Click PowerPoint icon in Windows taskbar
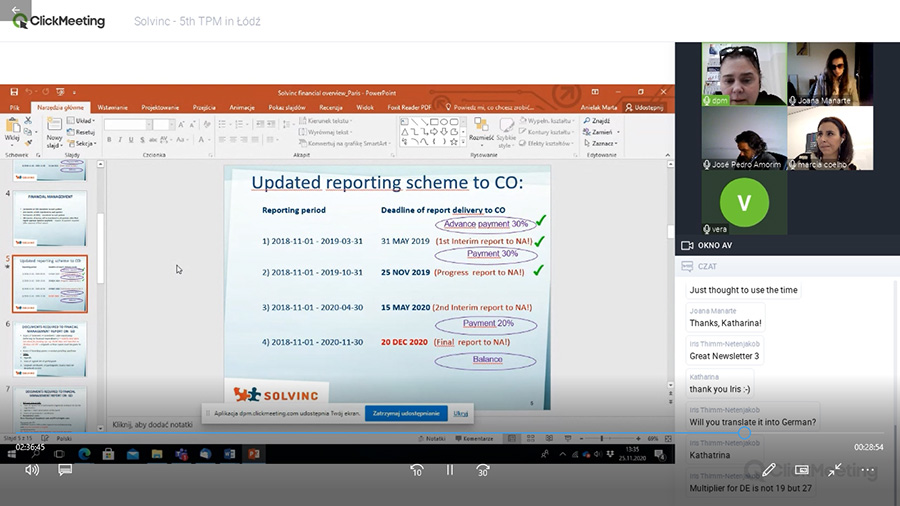The image size is (900, 506). point(253,454)
